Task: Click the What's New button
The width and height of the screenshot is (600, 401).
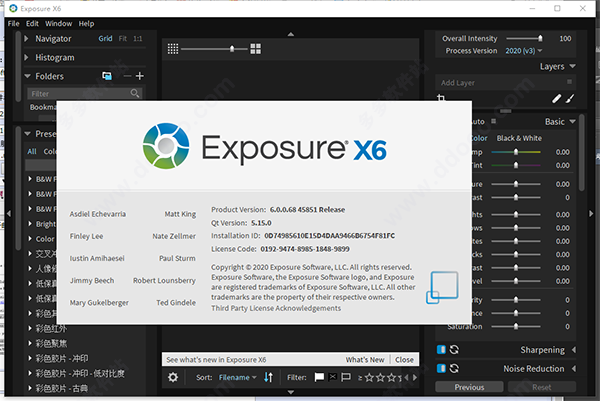Action: click(x=365, y=360)
